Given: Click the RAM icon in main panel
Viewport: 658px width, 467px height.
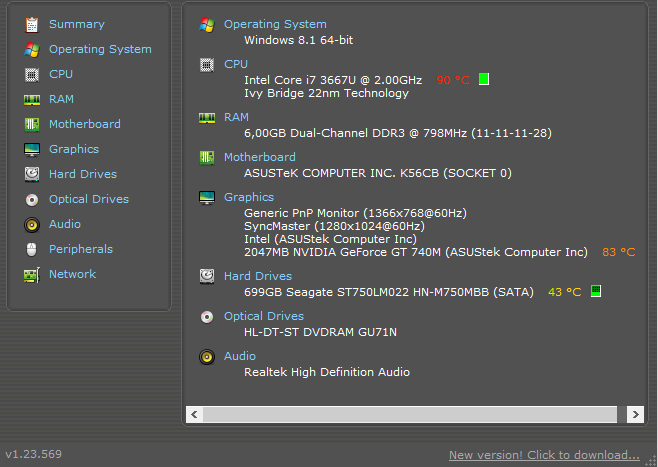Looking at the screenshot, I should coord(207,118).
